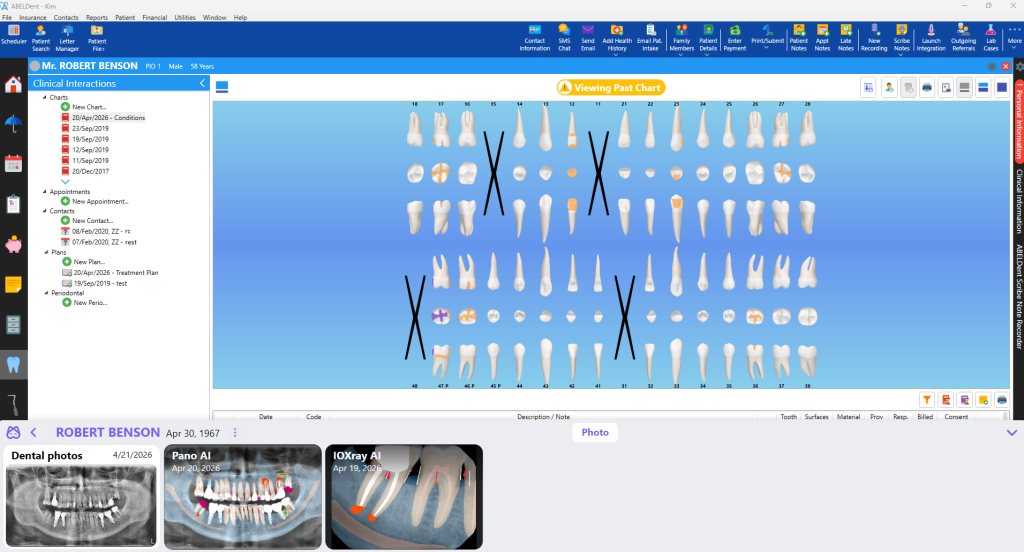Expand the Family Members dropdown
The image size is (1024, 552).
coord(681,56)
